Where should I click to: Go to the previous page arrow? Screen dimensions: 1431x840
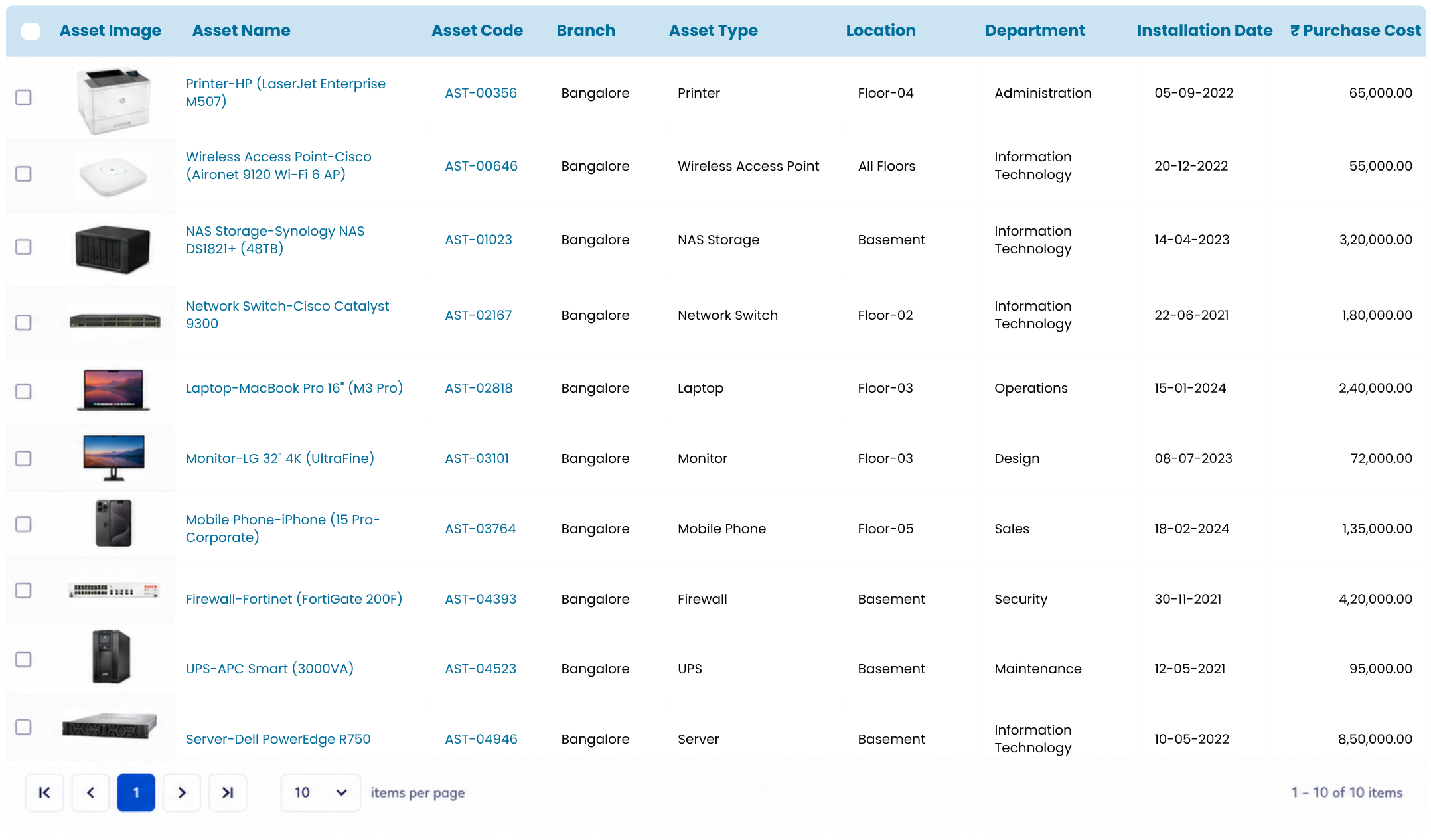click(90, 792)
